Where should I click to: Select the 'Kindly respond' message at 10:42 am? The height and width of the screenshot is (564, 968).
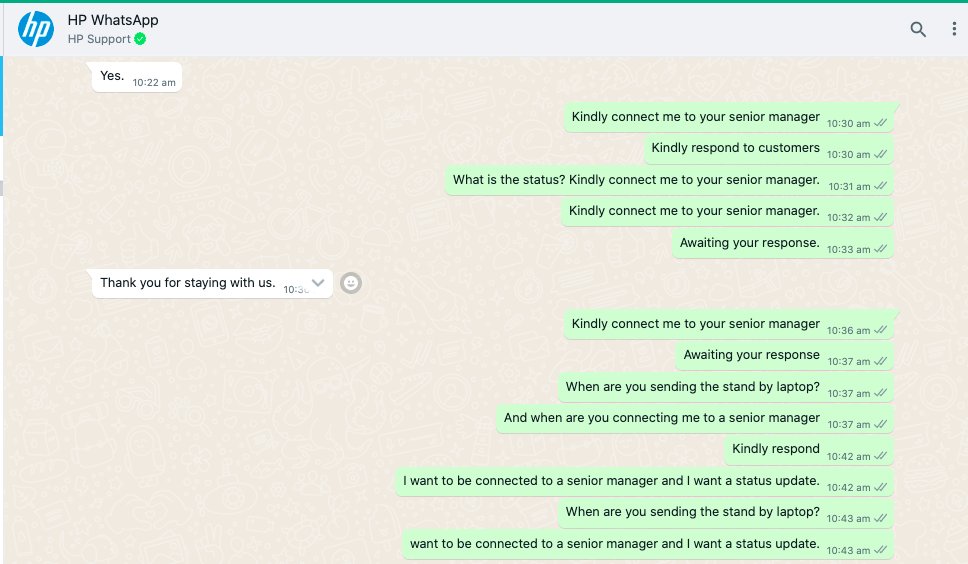(809, 450)
